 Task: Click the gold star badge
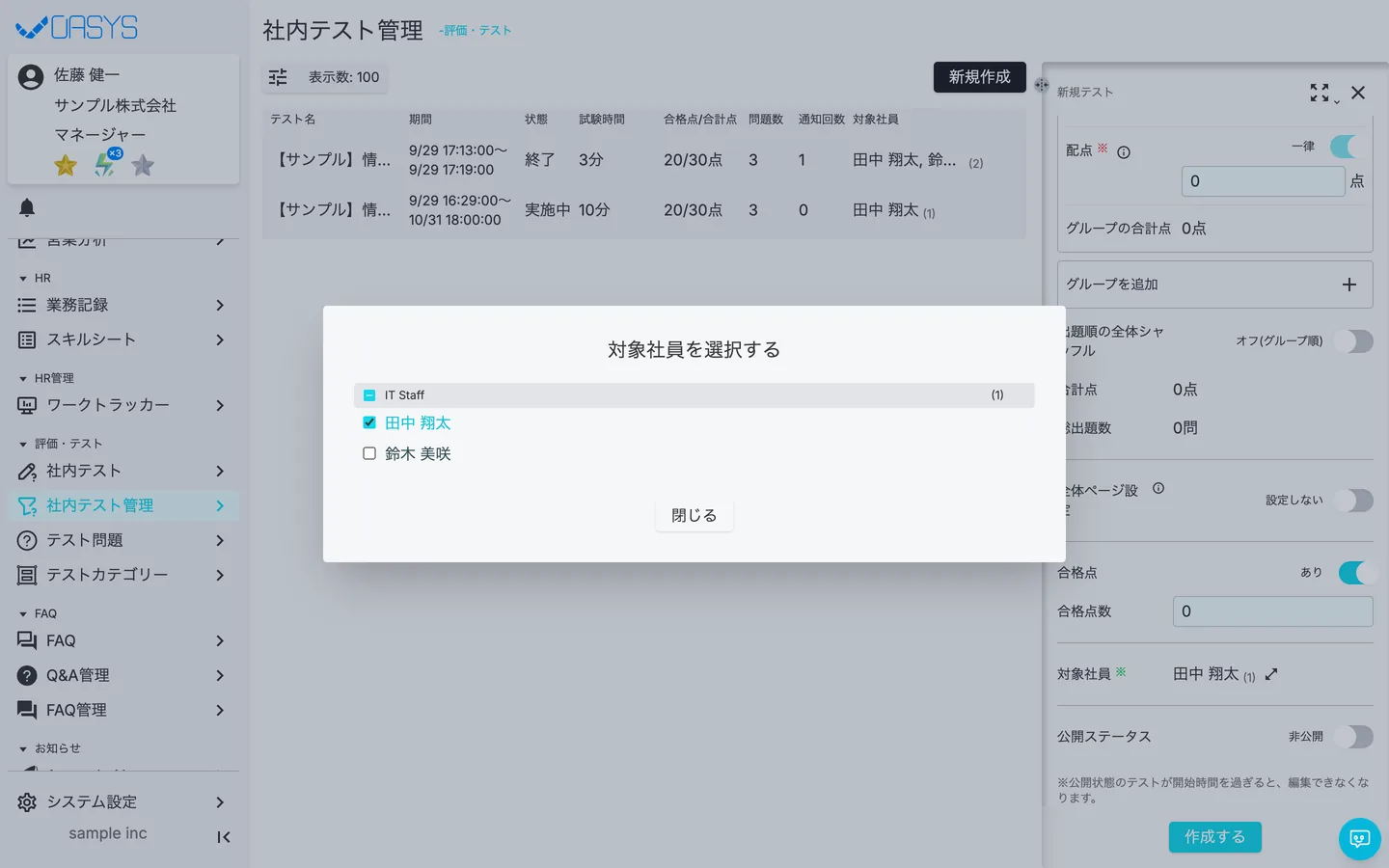[x=66, y=165]
